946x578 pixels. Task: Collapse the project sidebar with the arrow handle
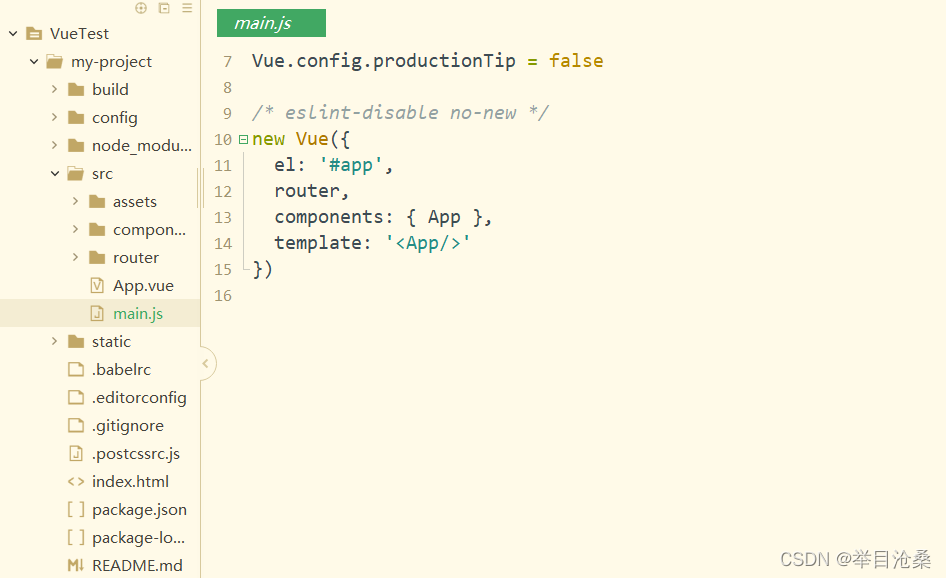click(x=208, y=363)
